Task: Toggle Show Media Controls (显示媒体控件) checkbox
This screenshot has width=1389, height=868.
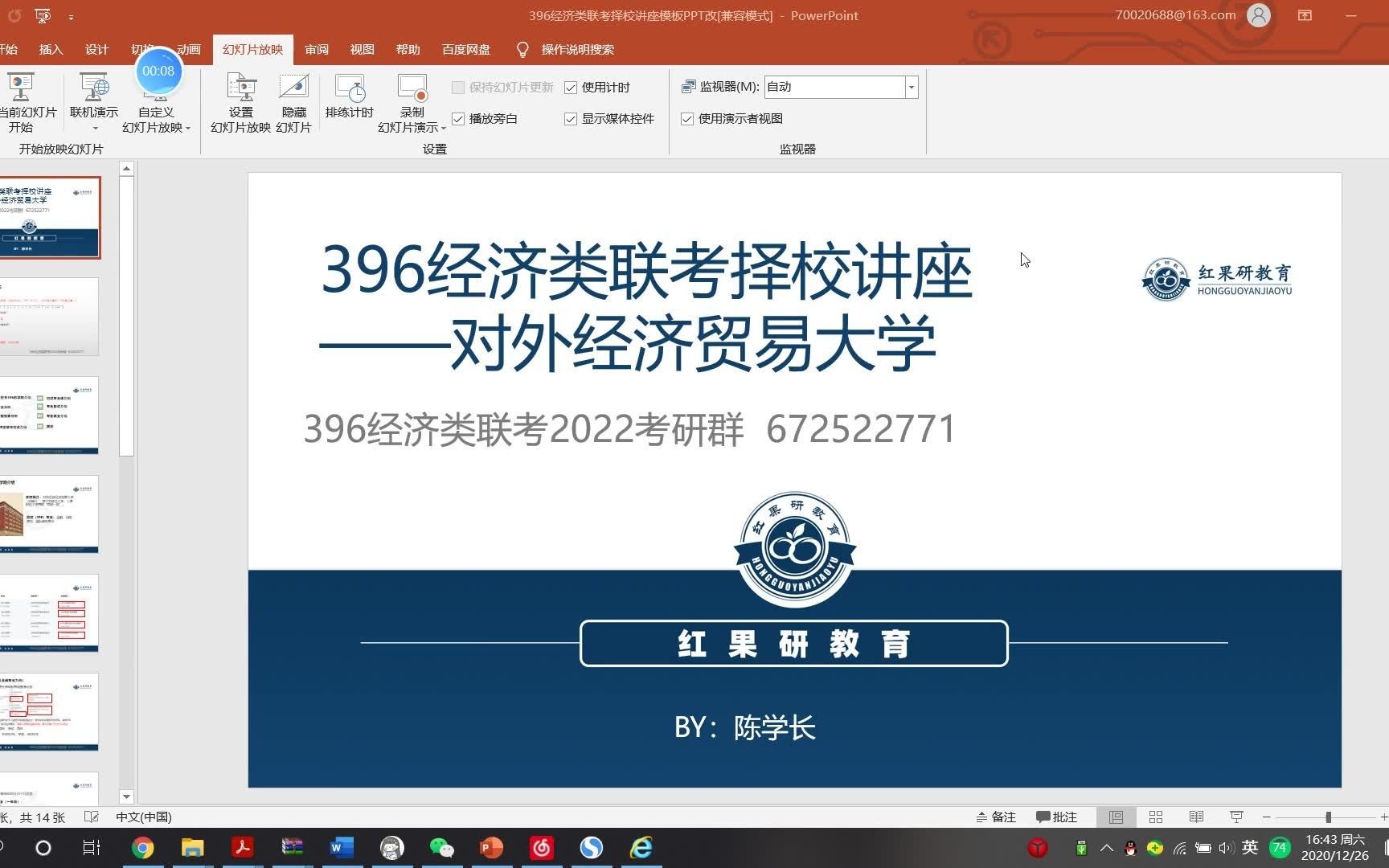Action: [571, 118]
